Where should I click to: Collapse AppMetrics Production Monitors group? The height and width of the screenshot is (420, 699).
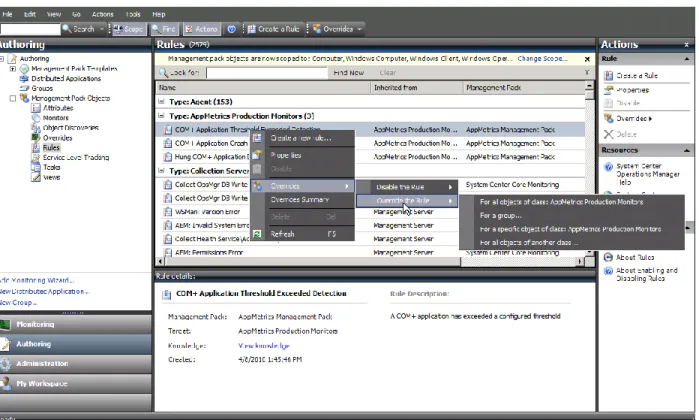[161, 116]
